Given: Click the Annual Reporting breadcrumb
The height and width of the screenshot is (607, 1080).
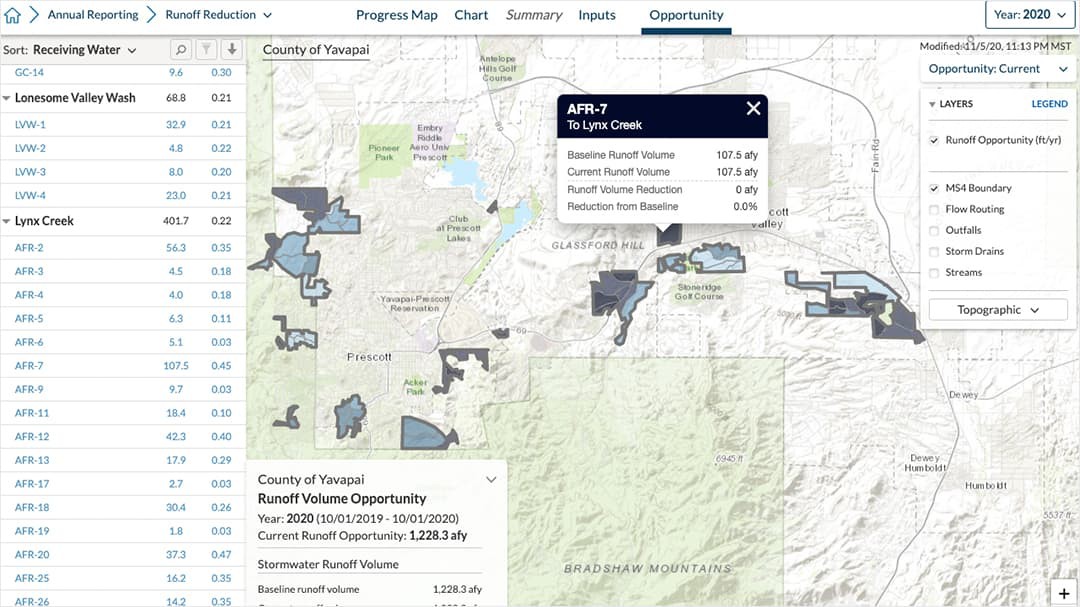Looking at the screenshot, I should click(93, 14).
